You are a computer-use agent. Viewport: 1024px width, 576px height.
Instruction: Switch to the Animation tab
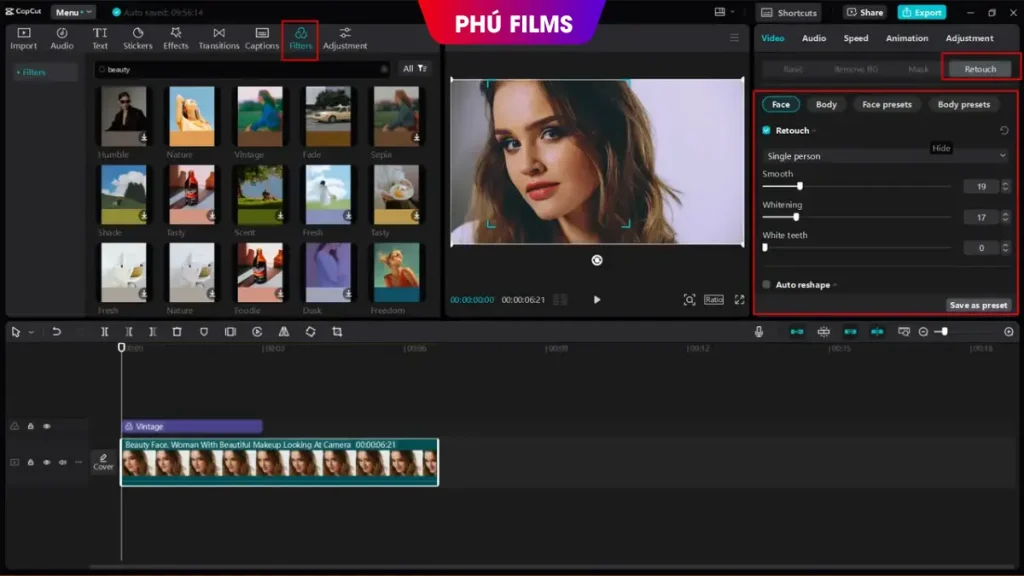coord(906,39)
